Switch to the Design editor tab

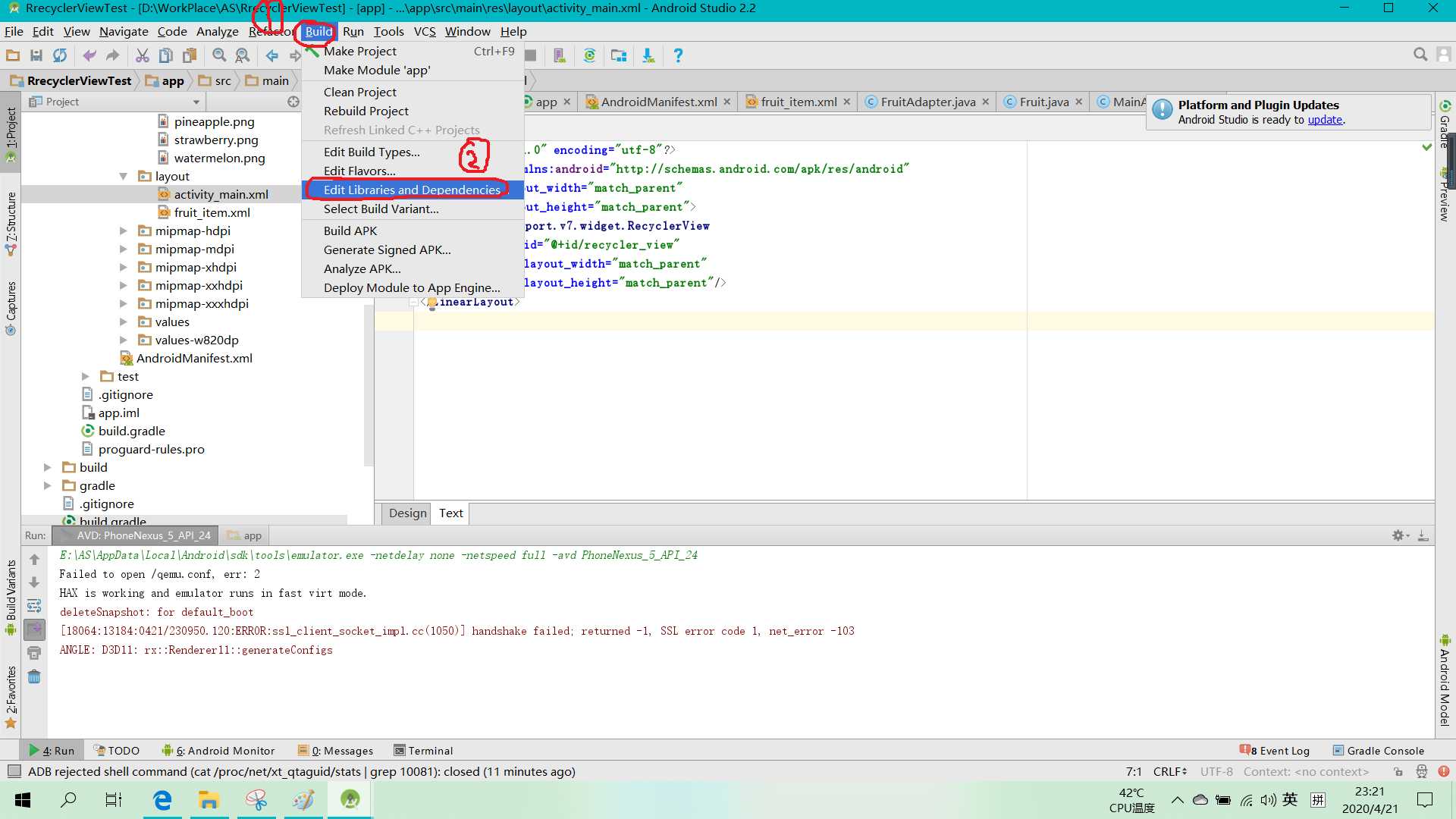point(407,513)
